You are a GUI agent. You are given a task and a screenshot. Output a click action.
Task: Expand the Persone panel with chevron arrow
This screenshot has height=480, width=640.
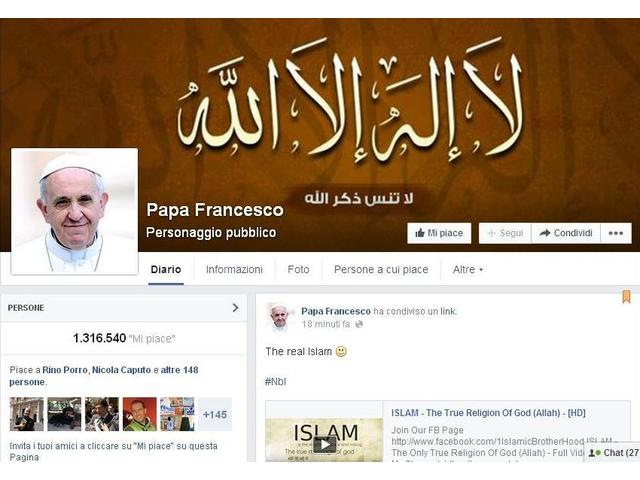click(235, 308)
